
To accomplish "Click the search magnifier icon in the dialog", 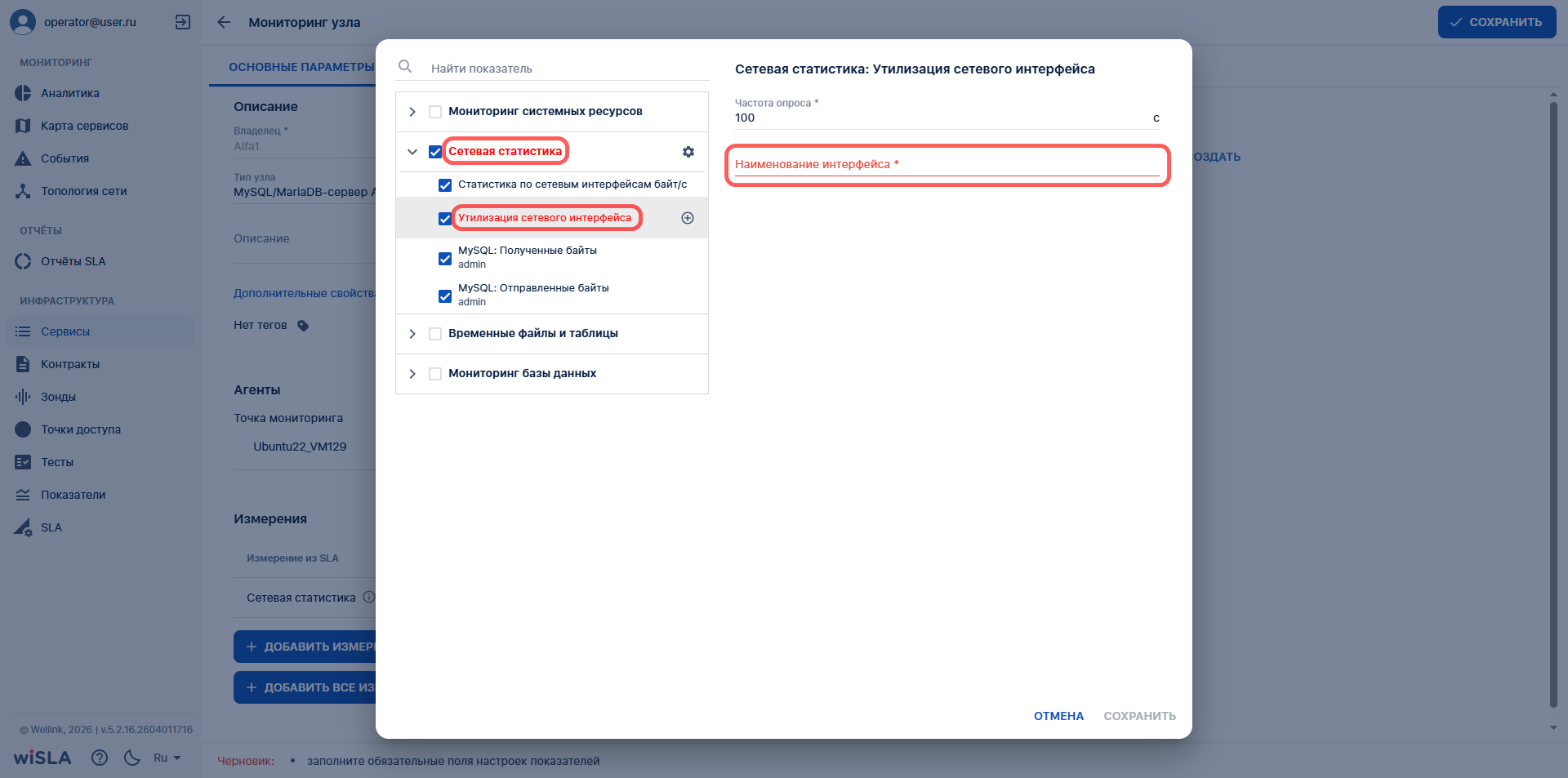I will [405, 66].
